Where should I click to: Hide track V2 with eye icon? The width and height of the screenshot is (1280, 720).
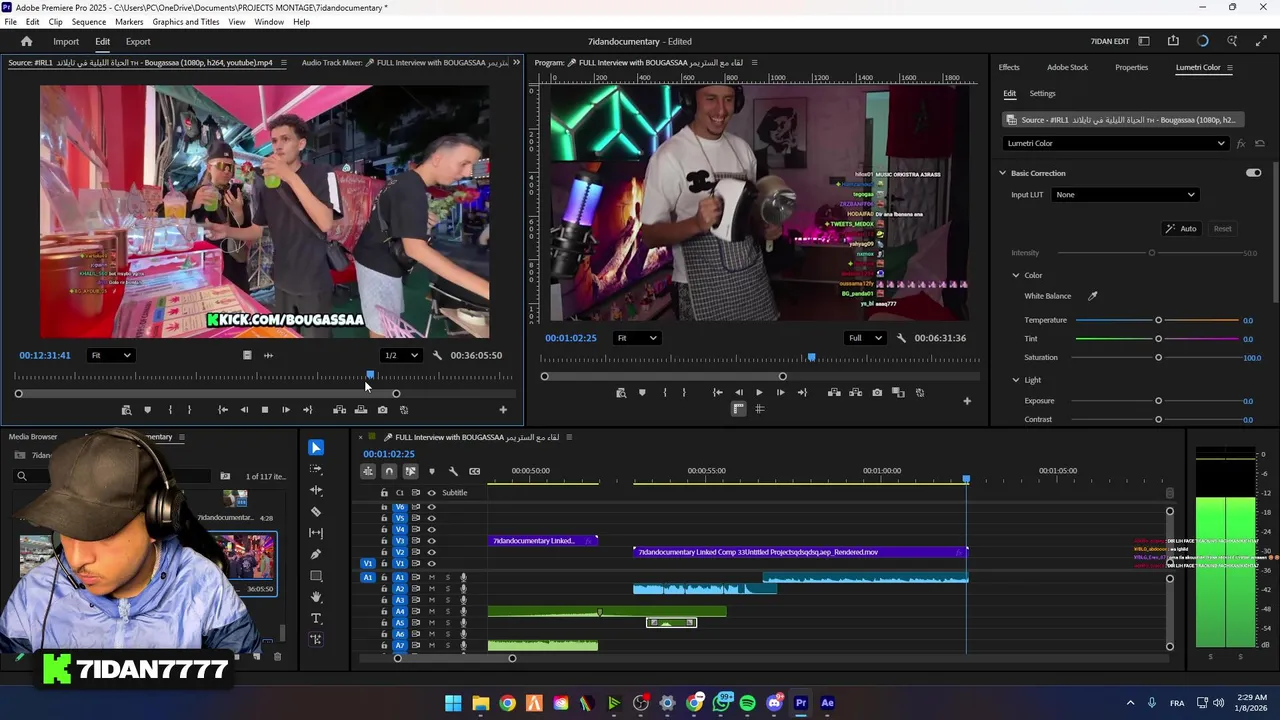tap(432, 552)
